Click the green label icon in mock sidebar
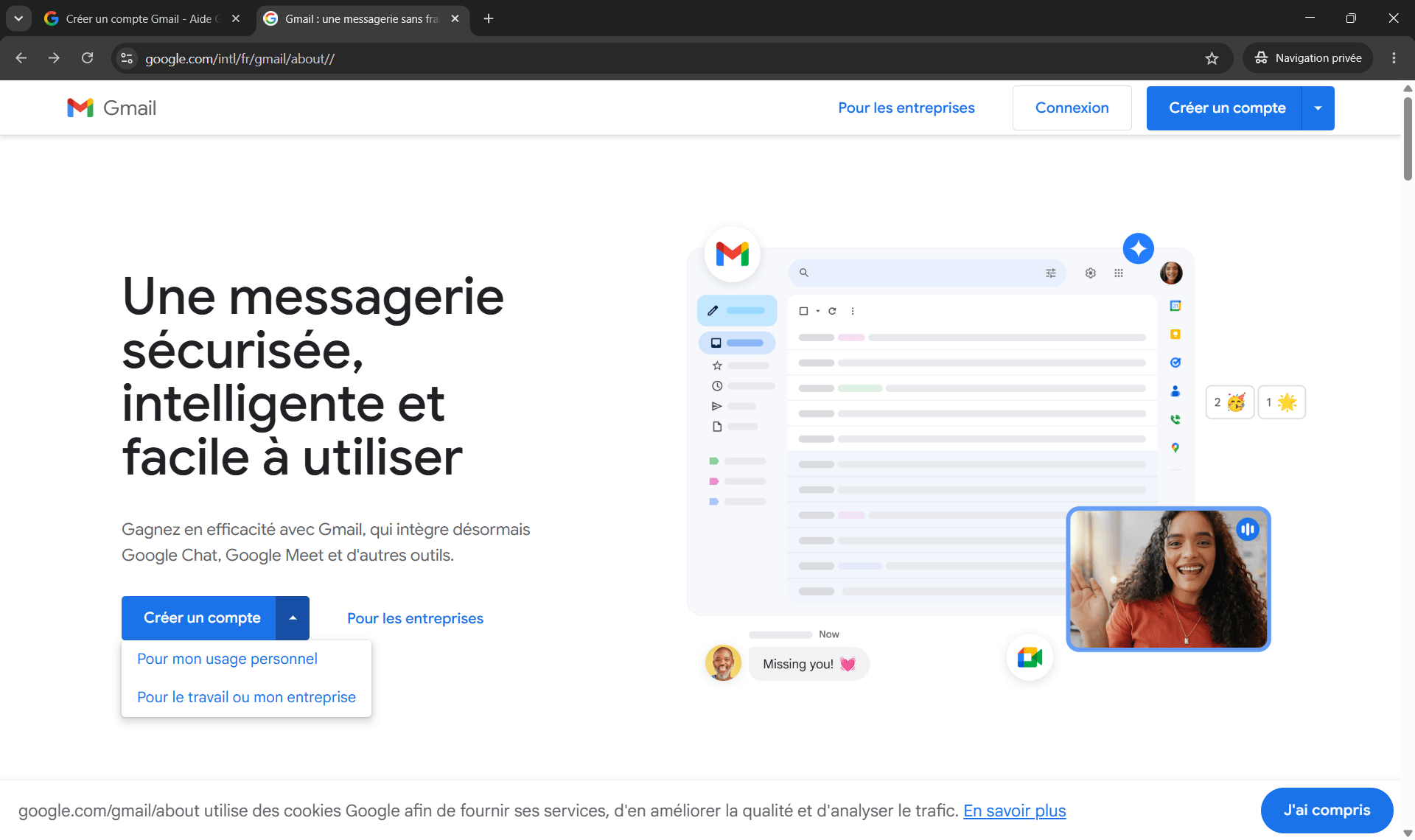The width and height of the screenshot is (1415, 840). (713, 461)
